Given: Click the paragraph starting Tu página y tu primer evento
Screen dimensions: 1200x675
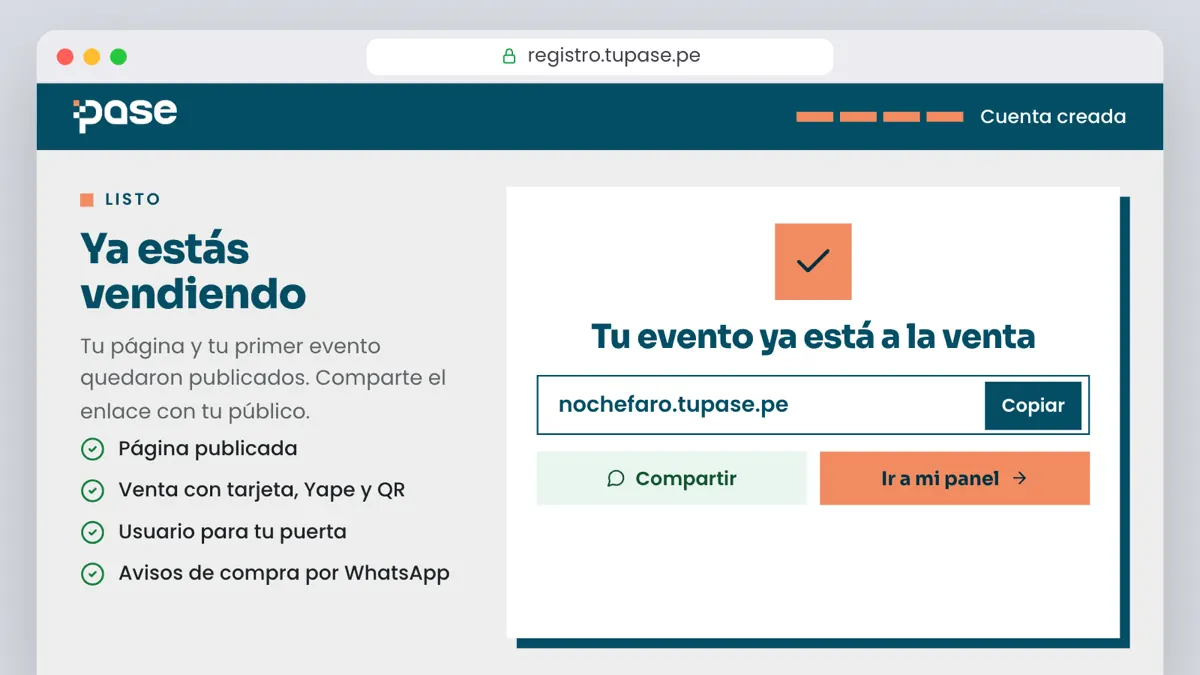Looking at the screenshot, I should (x=263, y=379).
